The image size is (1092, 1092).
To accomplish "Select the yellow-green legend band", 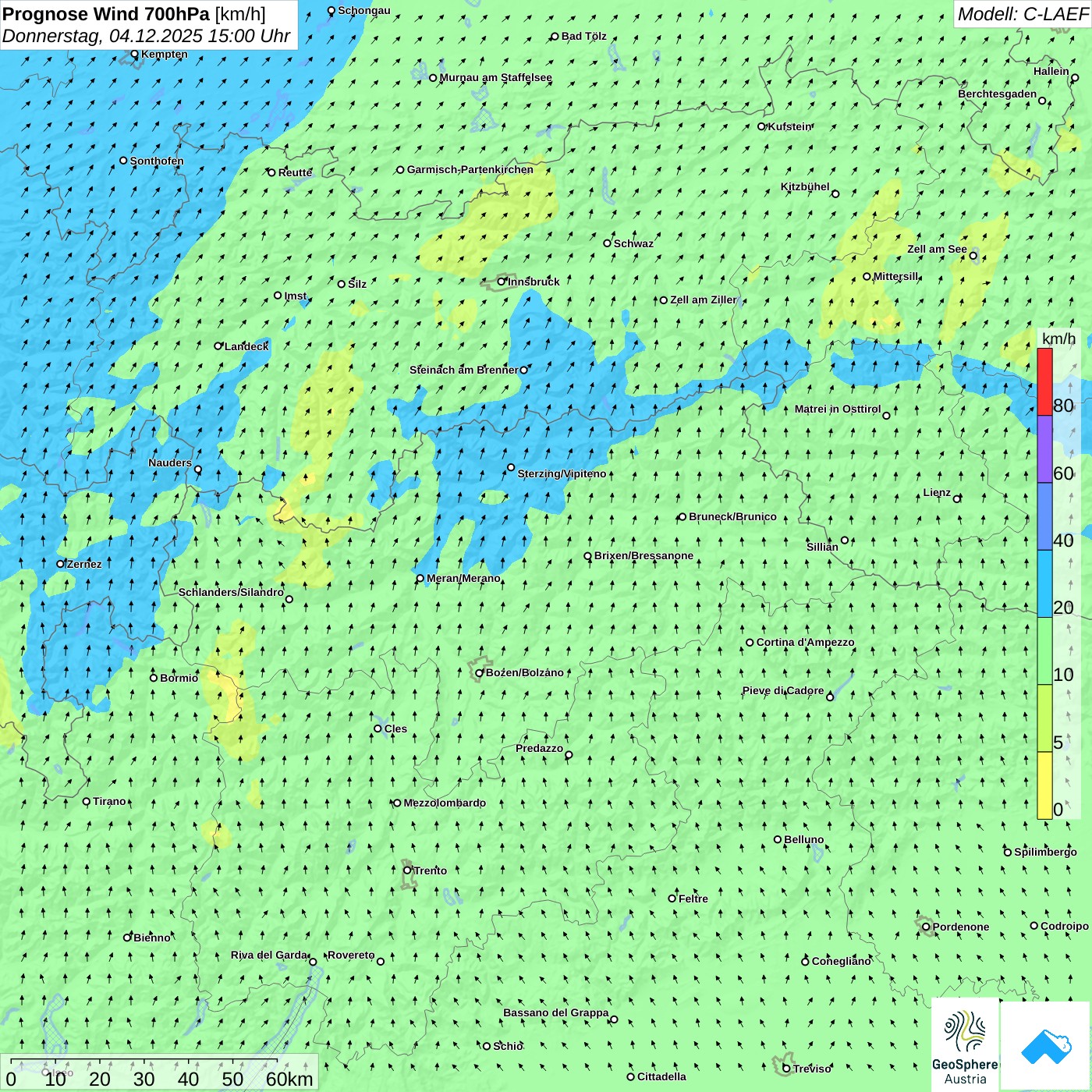I will point(1044,718).
